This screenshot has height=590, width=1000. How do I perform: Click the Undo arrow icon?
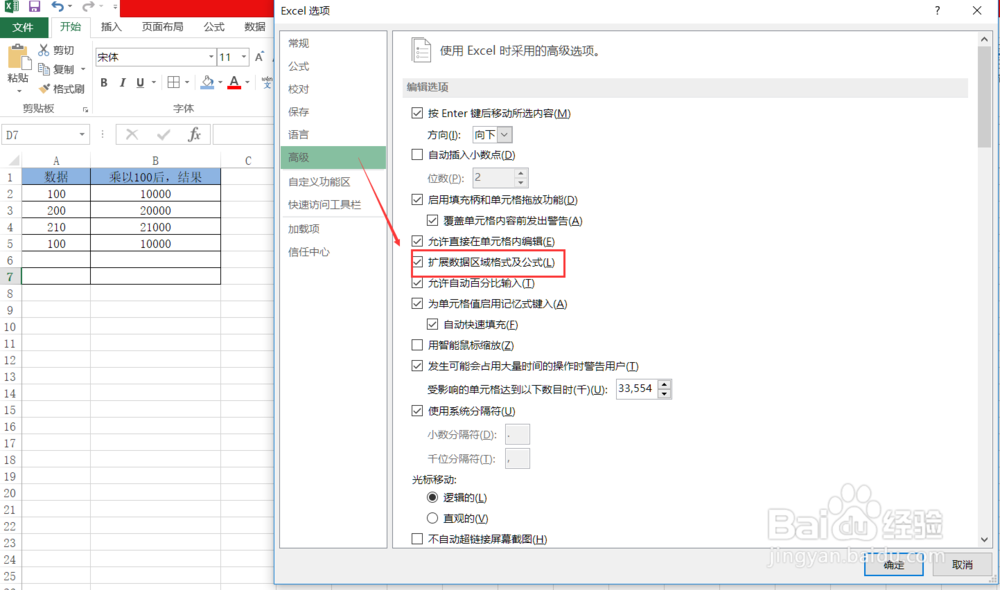coord(58,7)
